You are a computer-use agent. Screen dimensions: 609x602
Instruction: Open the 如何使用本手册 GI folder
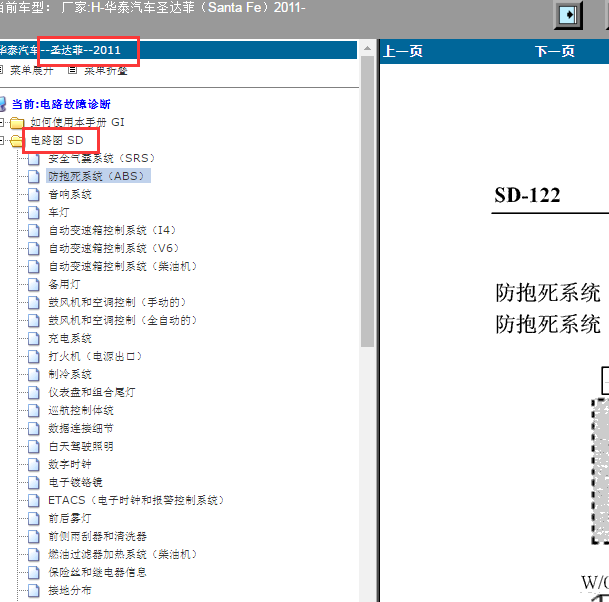coord(77,122)
